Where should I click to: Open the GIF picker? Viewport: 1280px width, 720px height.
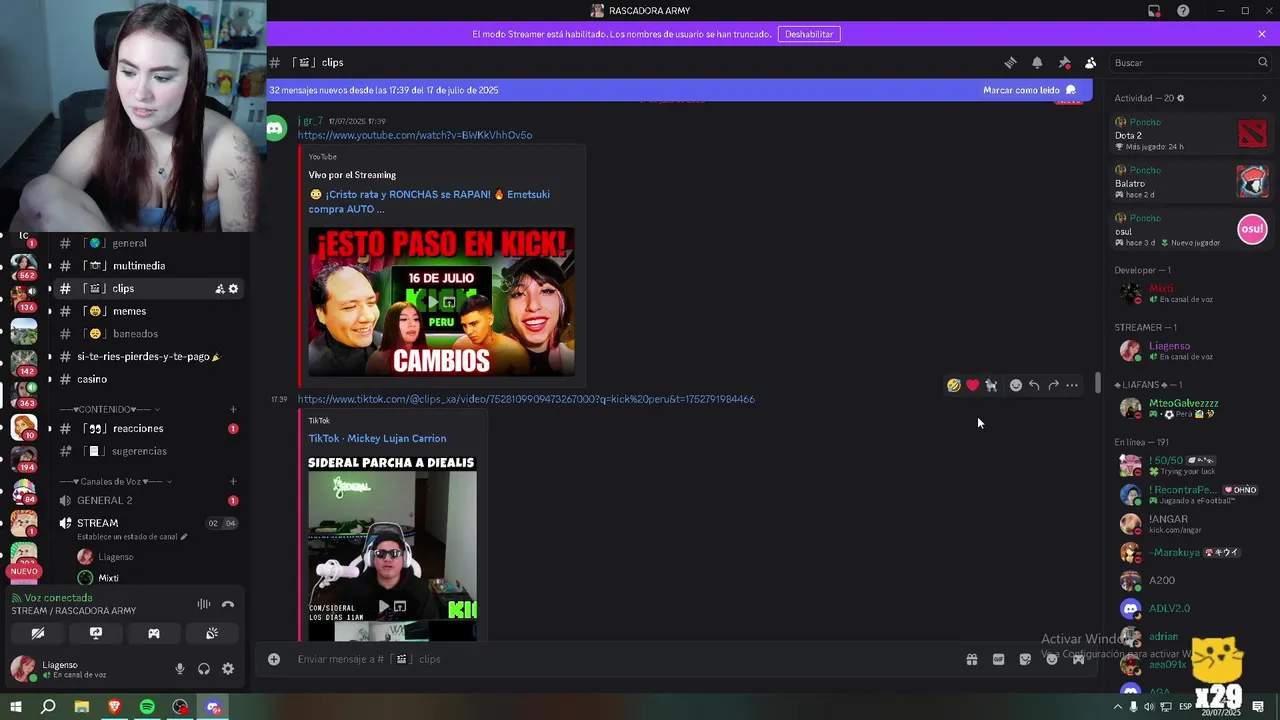(x=998, y=659)
